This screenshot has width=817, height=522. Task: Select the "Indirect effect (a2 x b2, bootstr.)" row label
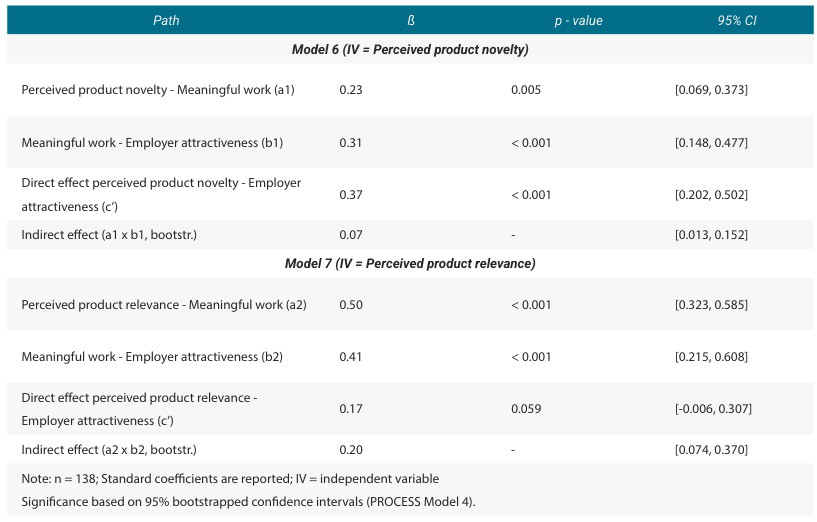(x=109, y=450)
